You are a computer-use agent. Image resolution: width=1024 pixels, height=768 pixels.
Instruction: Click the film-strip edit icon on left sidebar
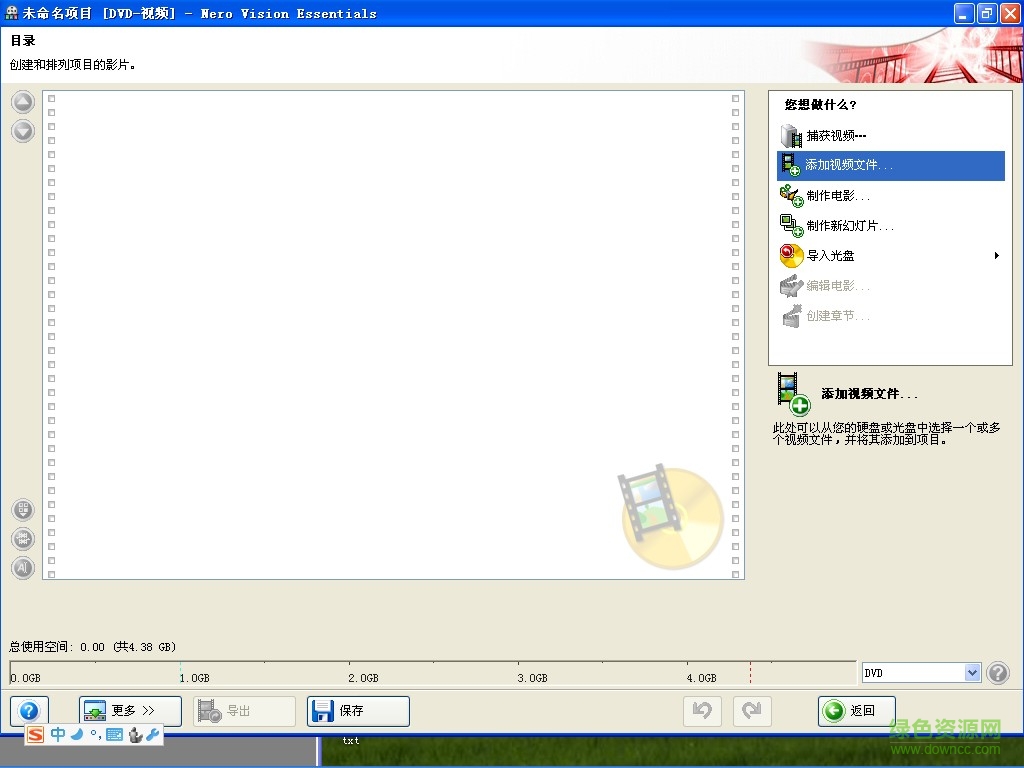22,538
